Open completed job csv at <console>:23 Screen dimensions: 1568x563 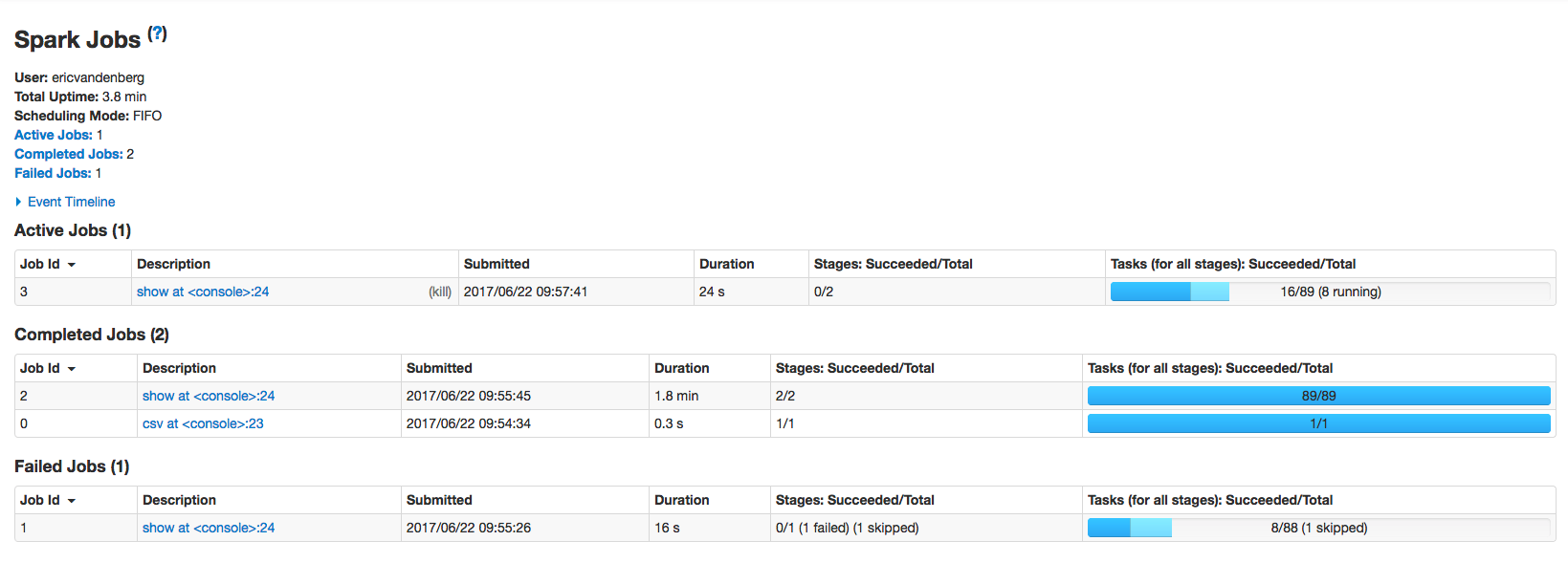(203, 423)
